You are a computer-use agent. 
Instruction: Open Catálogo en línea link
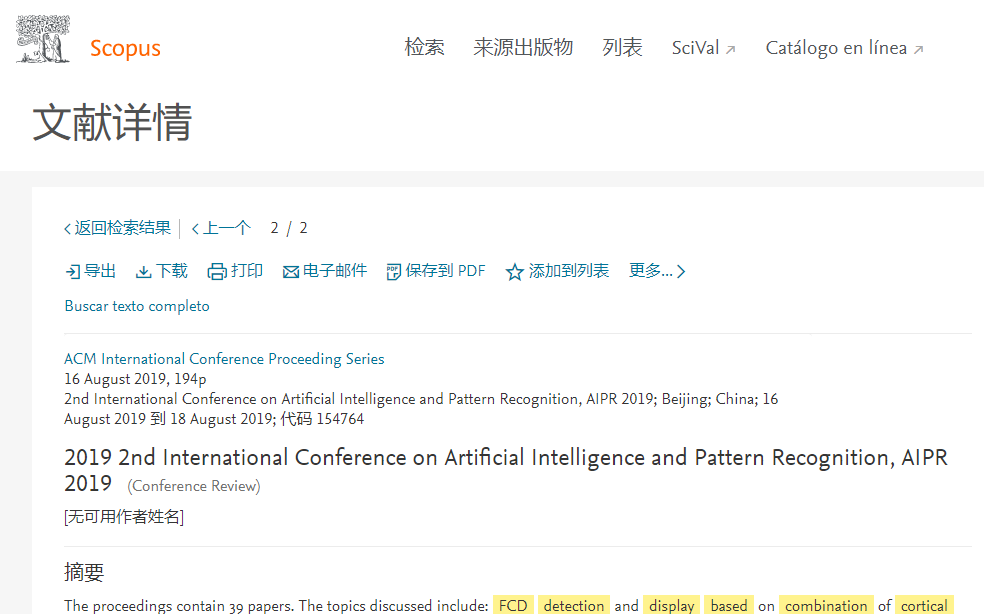point(844,48)
